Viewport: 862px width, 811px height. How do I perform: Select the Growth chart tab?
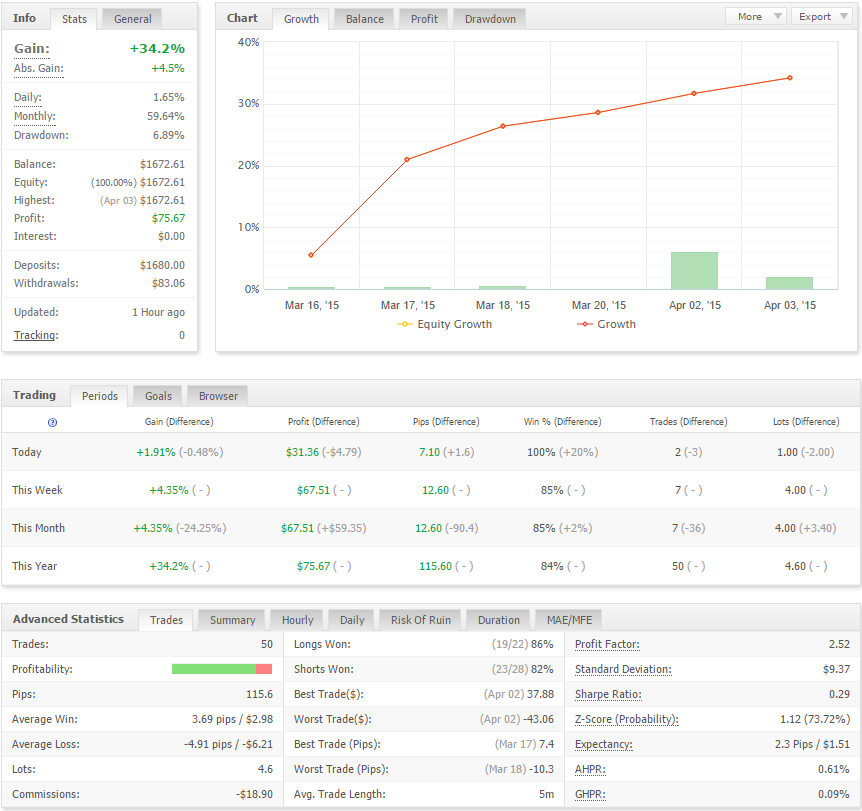[301, 19]
